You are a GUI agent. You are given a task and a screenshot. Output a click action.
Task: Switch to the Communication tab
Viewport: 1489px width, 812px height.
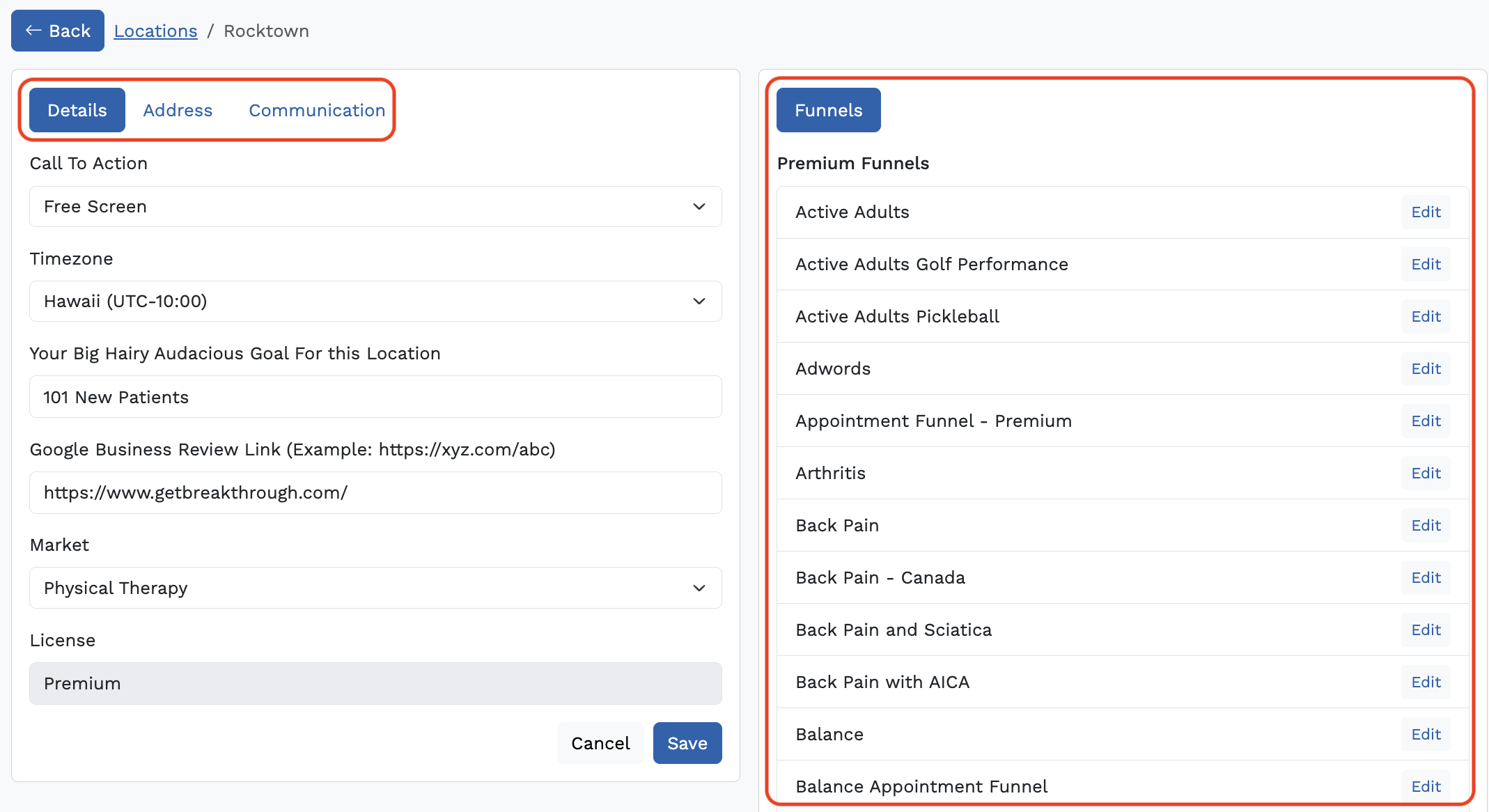click(x=317, y=110)
